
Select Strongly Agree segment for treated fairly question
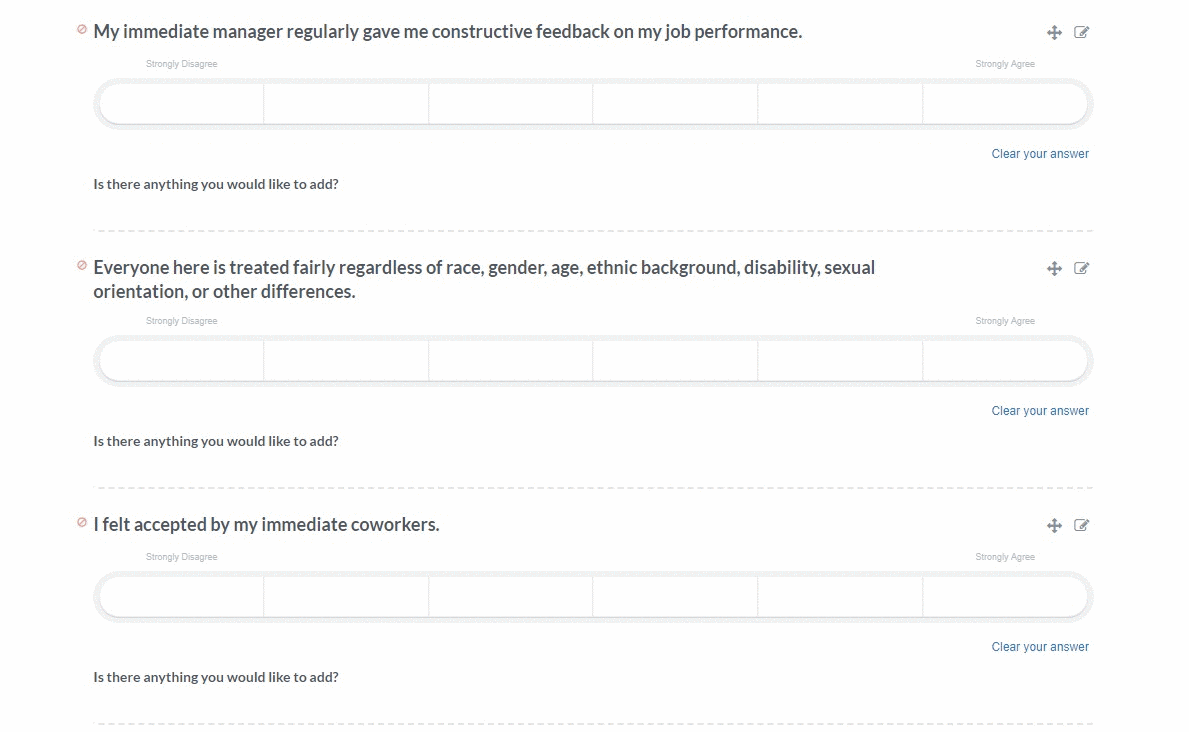(1005, 361)
